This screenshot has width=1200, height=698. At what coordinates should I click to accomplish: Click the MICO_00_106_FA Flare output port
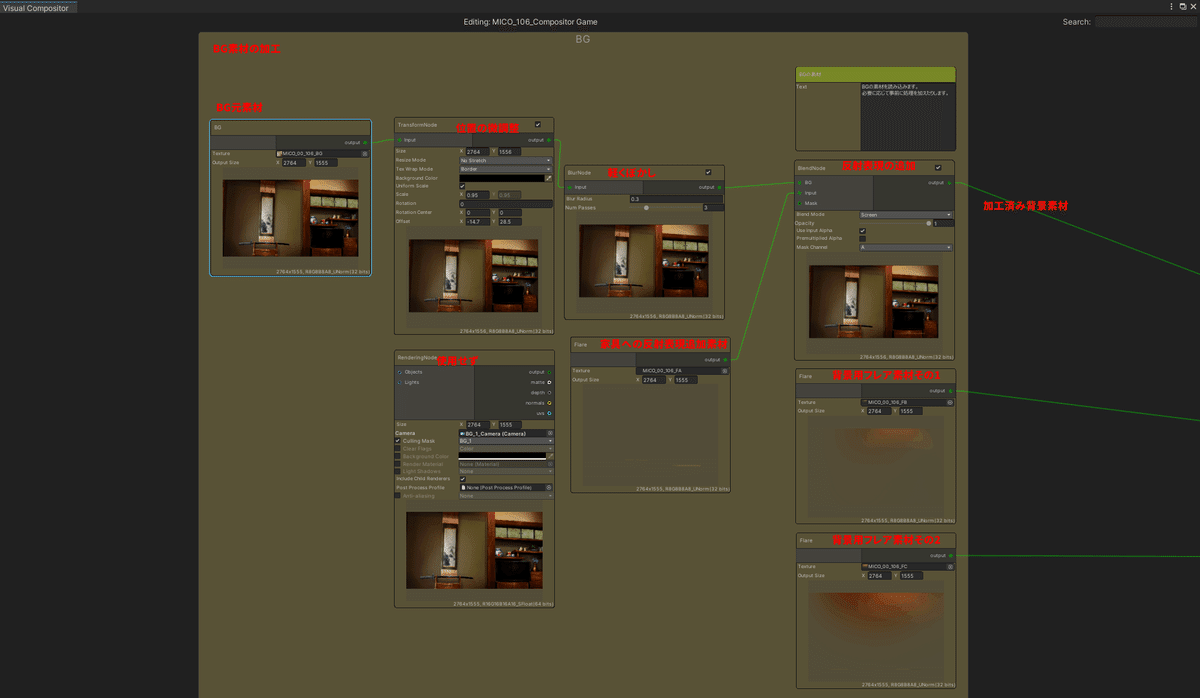point(726,360)
